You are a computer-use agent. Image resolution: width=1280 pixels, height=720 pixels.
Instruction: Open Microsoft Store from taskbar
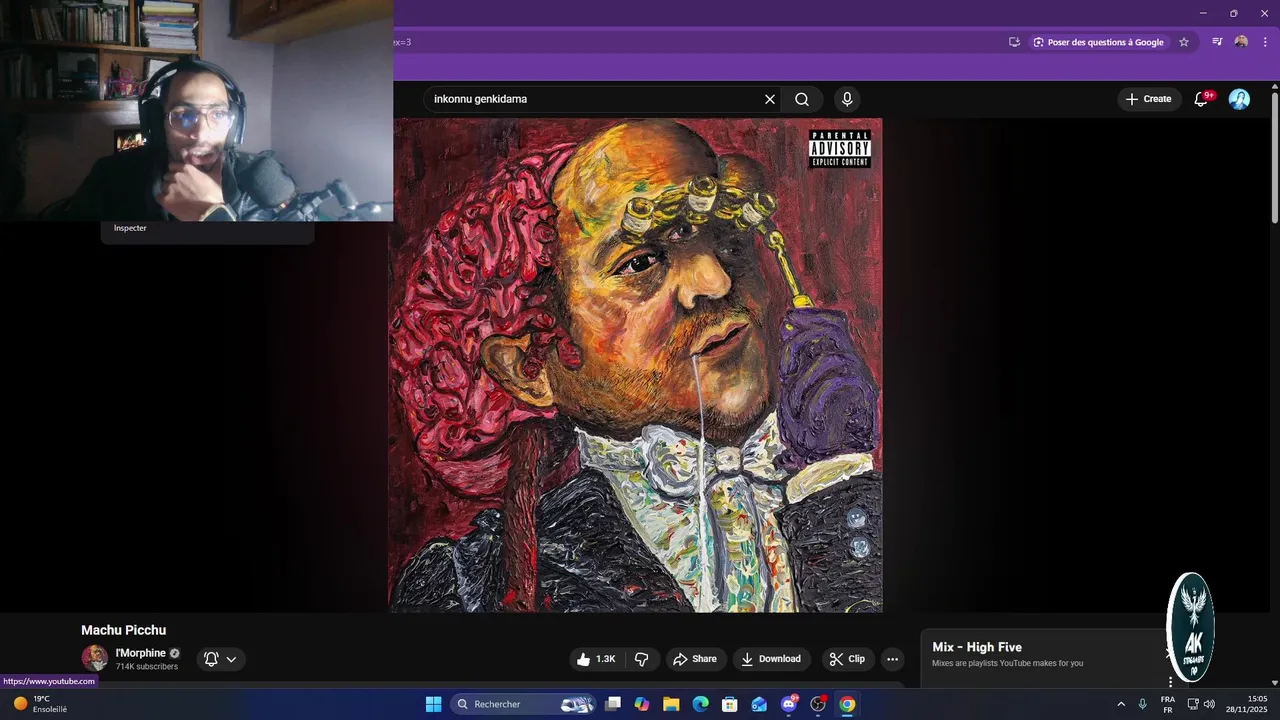coord(730,704)
